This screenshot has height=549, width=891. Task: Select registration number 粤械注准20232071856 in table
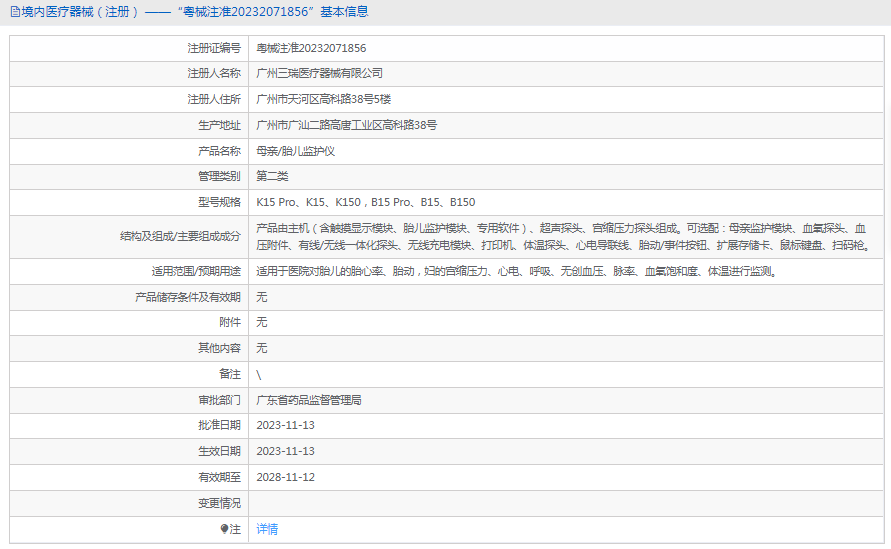click(x=311, y=48)
